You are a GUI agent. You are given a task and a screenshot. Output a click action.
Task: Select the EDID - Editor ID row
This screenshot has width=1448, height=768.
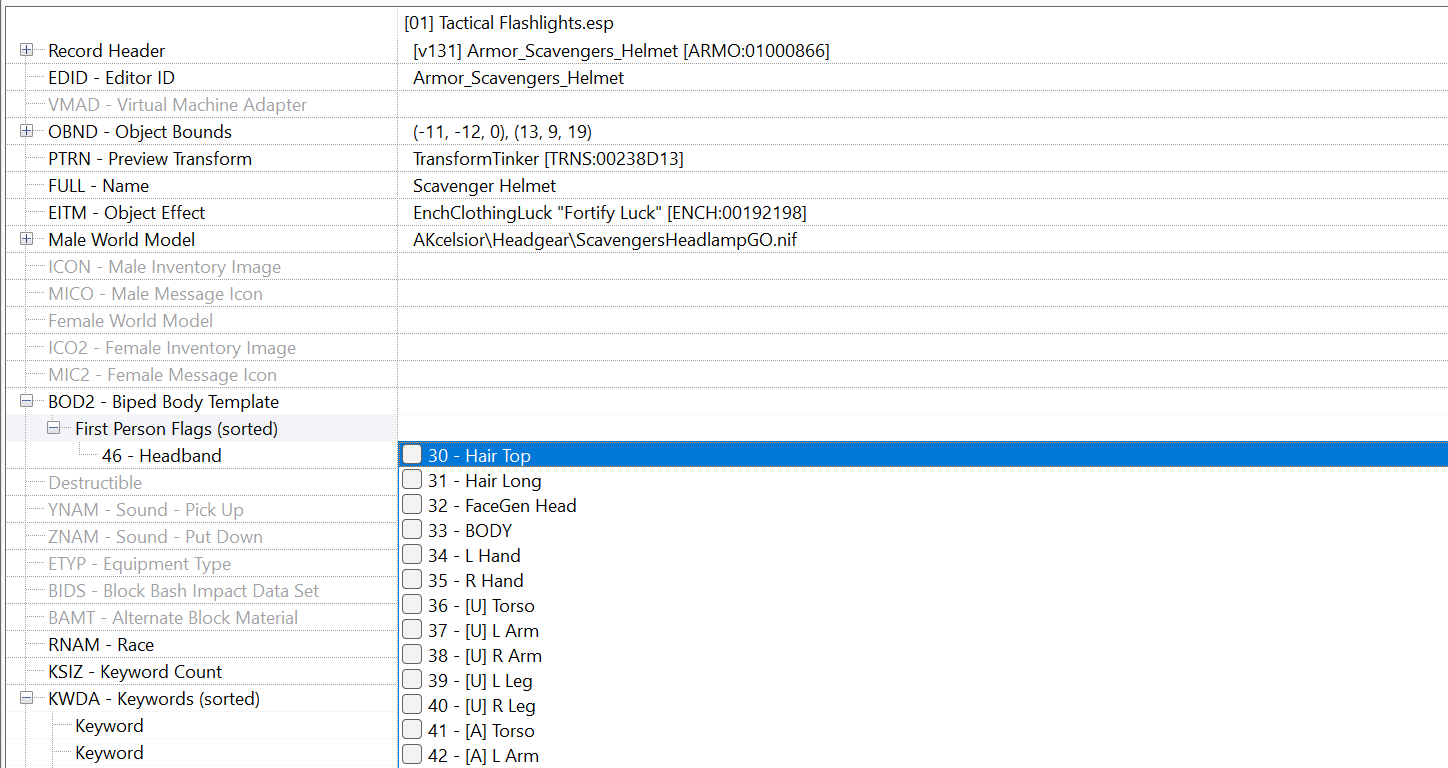click(x=111, y=77)
